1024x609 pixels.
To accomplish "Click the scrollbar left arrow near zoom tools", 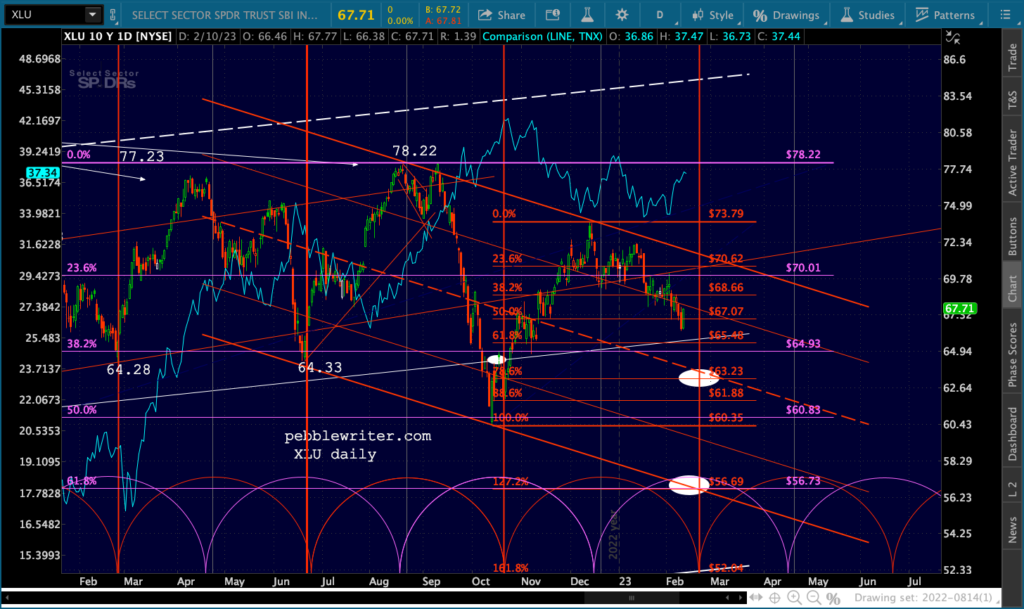I will pyautogui.click(x=728, y=597).
